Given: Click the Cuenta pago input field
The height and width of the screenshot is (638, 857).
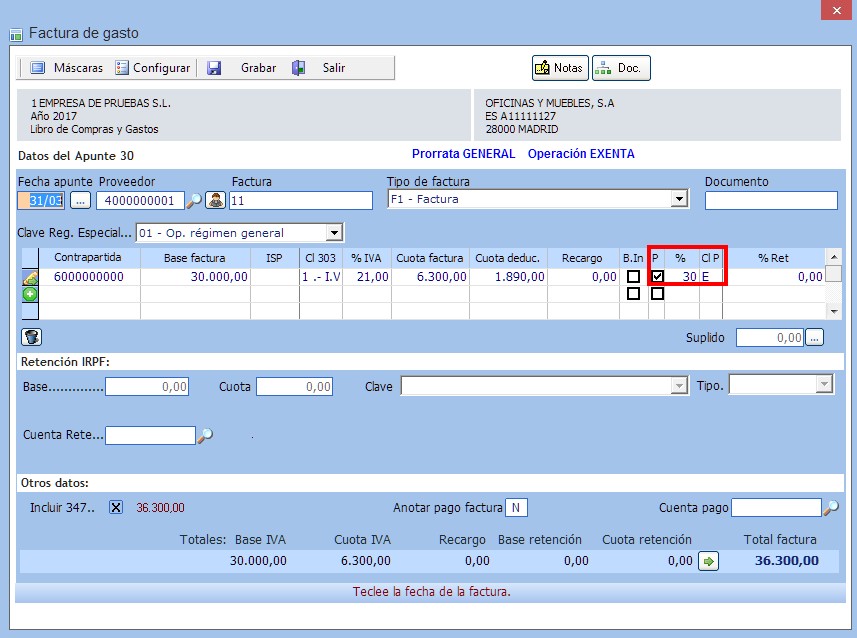Looking at the screenshot, I should [776, 508].
